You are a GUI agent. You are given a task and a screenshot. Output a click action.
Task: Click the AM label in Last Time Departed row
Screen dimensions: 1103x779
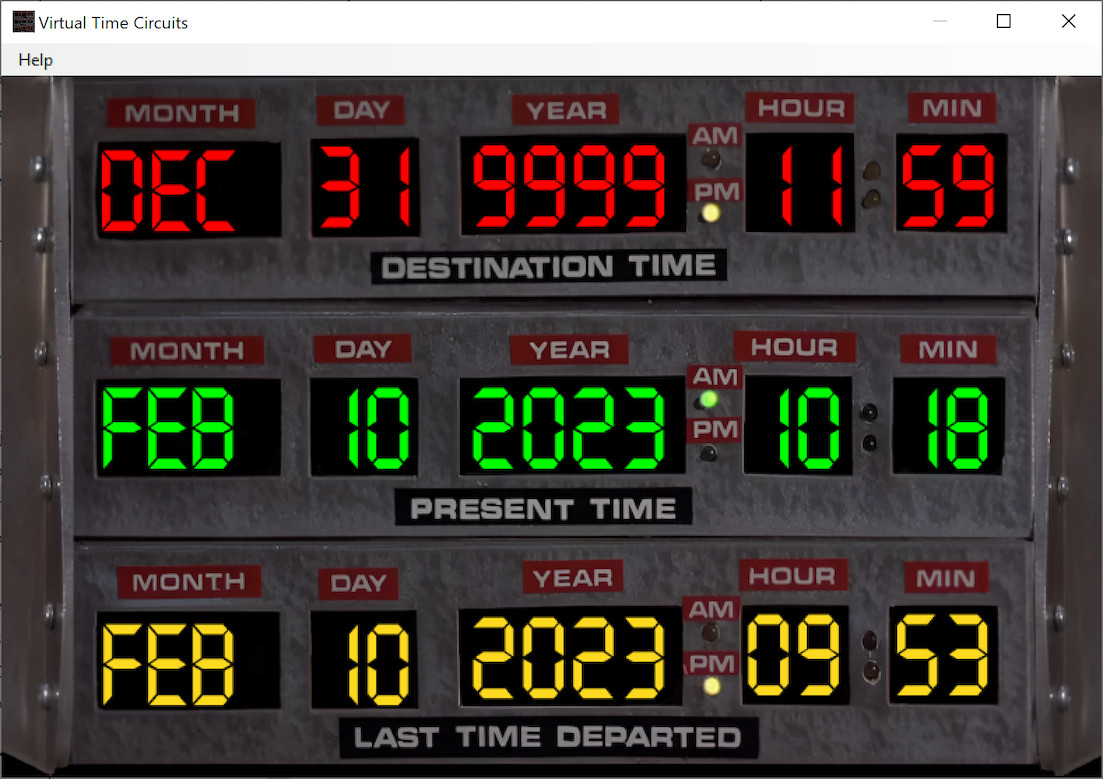[x=710, y=609]
